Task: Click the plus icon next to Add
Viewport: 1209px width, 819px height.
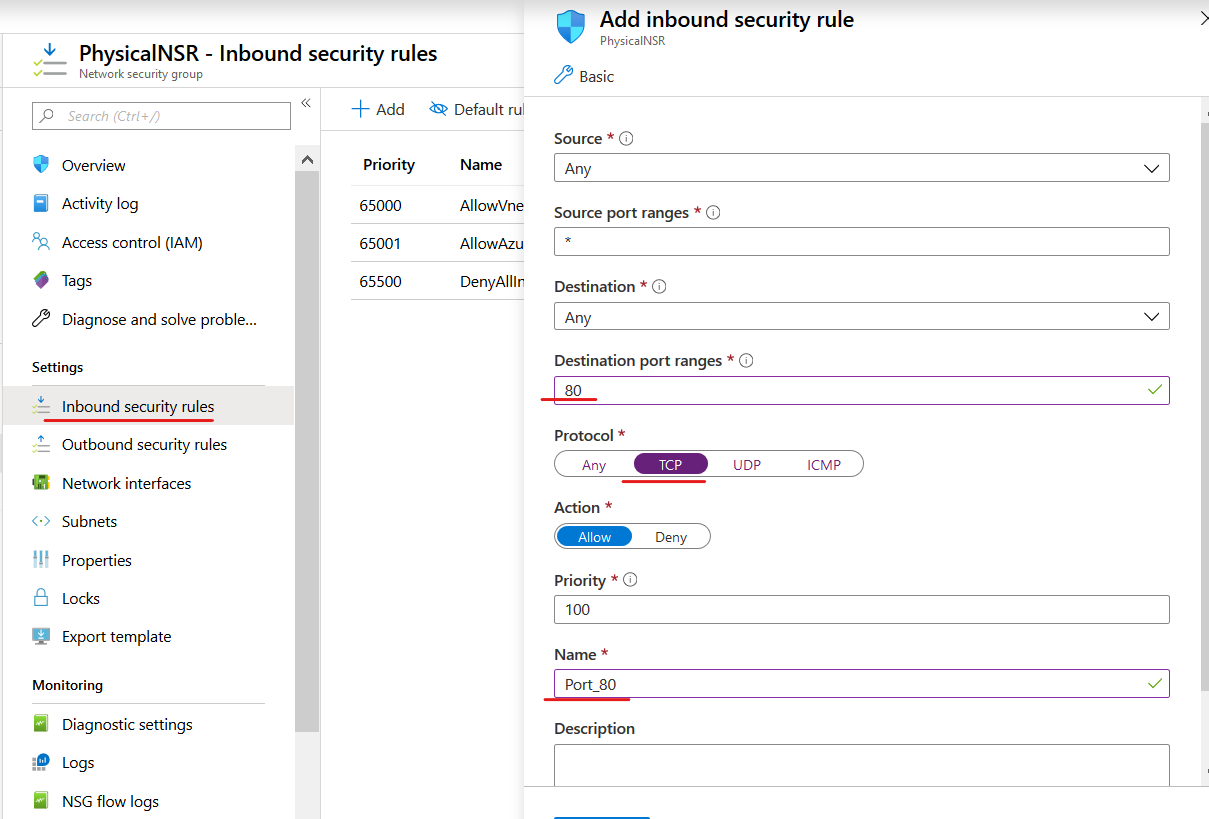Action: (361, 109)
